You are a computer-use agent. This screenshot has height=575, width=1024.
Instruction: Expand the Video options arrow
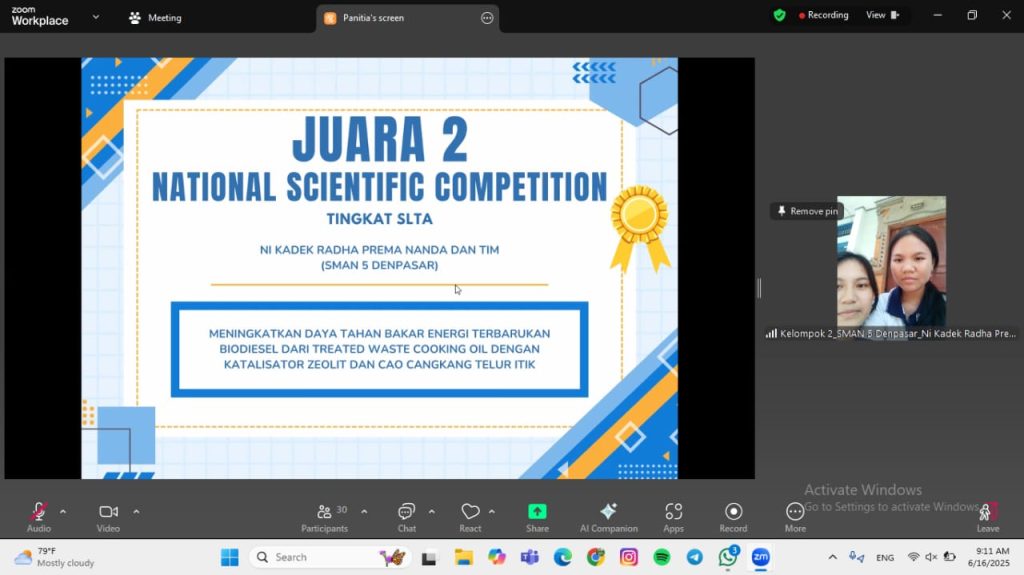click(136, 511)
